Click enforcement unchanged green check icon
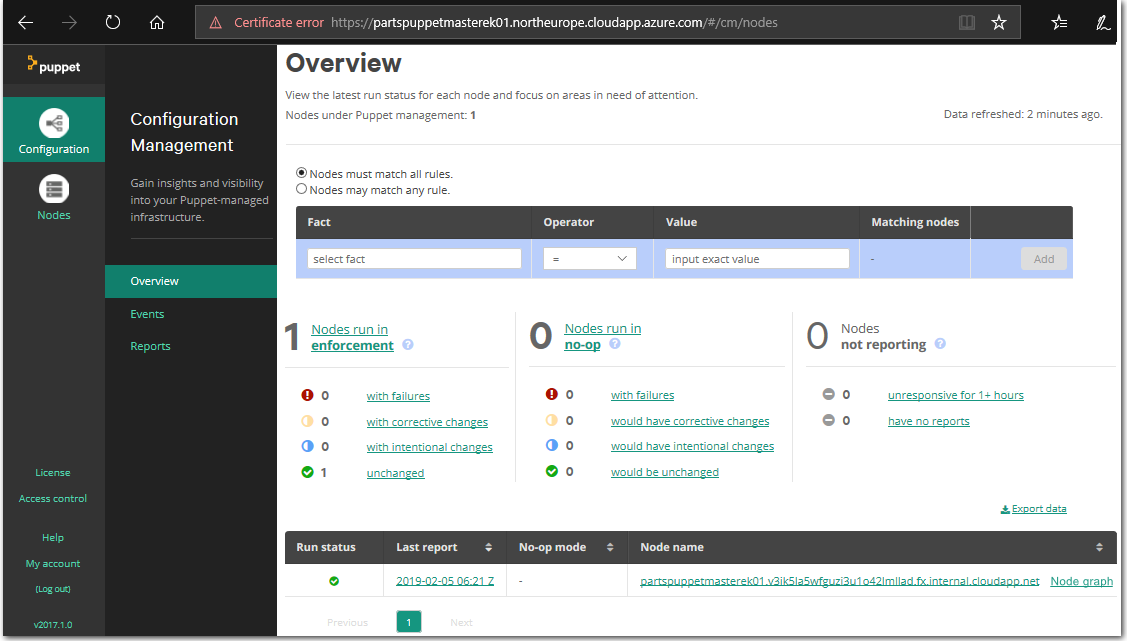 (x=308, y=472)
